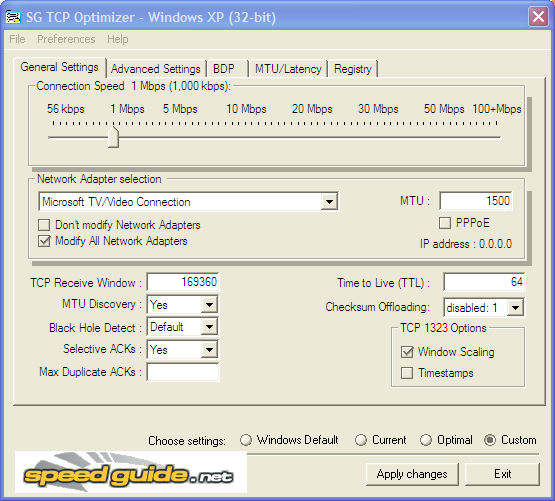Switch to the General Settings tab

point(59,67)
